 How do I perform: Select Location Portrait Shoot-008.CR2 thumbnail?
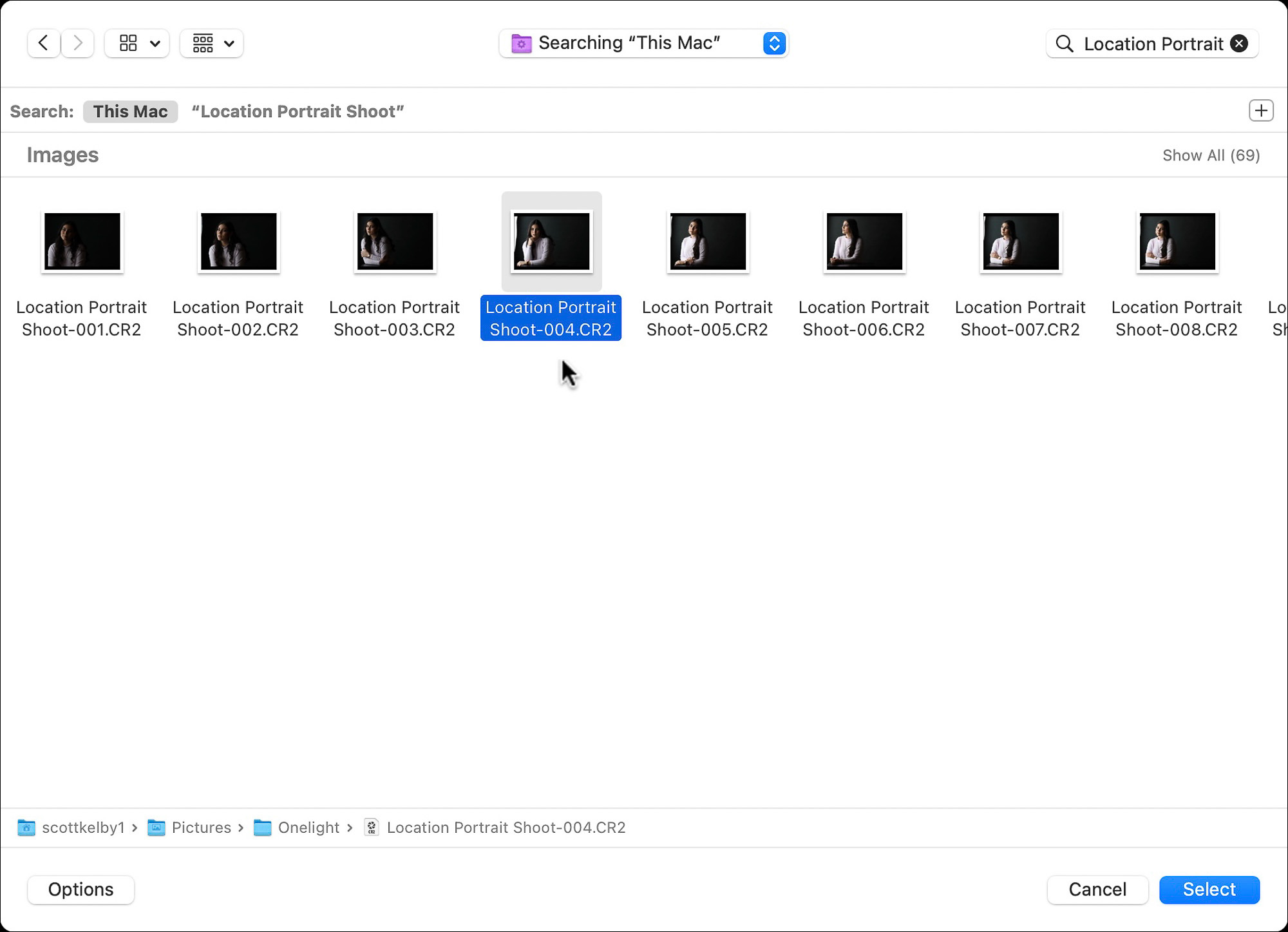[1177, 241]
